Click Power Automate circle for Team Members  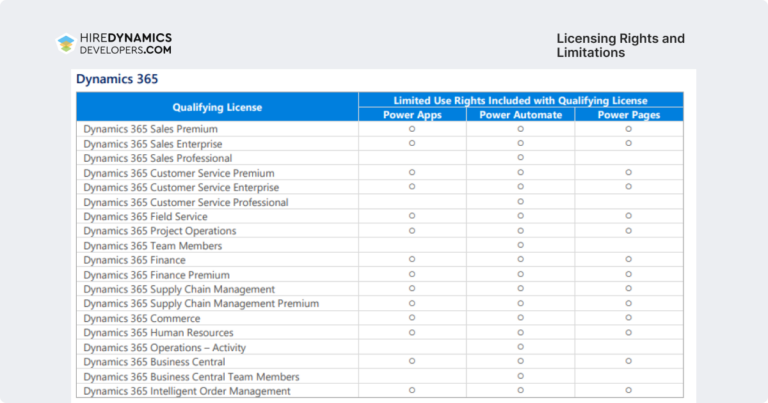pos(521,245)
